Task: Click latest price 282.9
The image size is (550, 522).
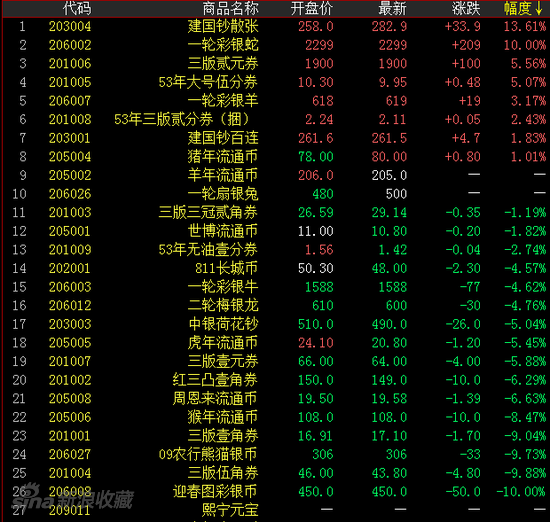Action: point(389,27)
